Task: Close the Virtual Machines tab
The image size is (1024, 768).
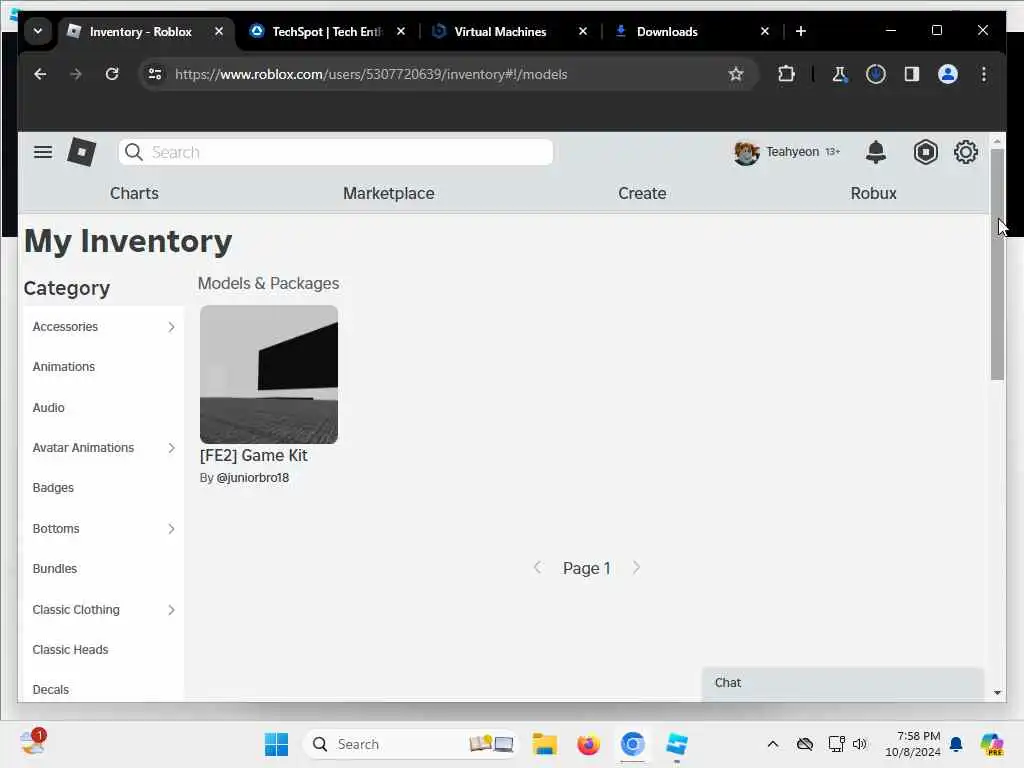Action: point(583,31)
